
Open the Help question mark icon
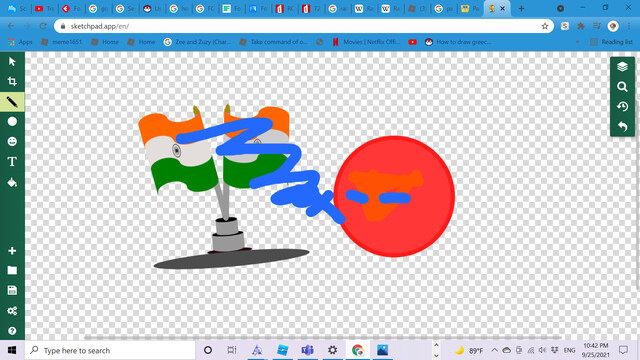pyautogui.click(x=12, y=331)
